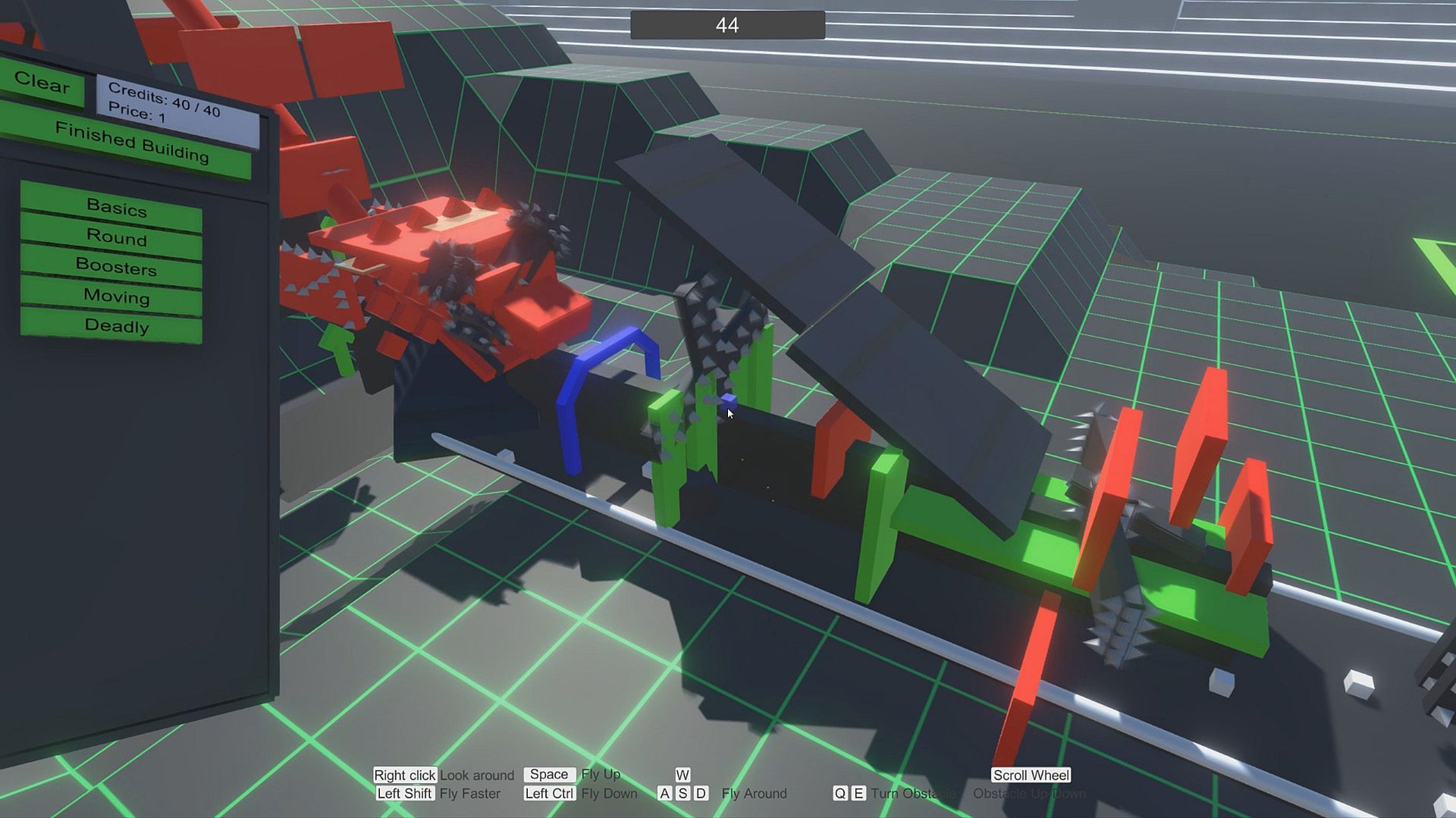Click the S key hint
Image resolution: width=1456 pixels, height=818 pixels.
point(682,793)
